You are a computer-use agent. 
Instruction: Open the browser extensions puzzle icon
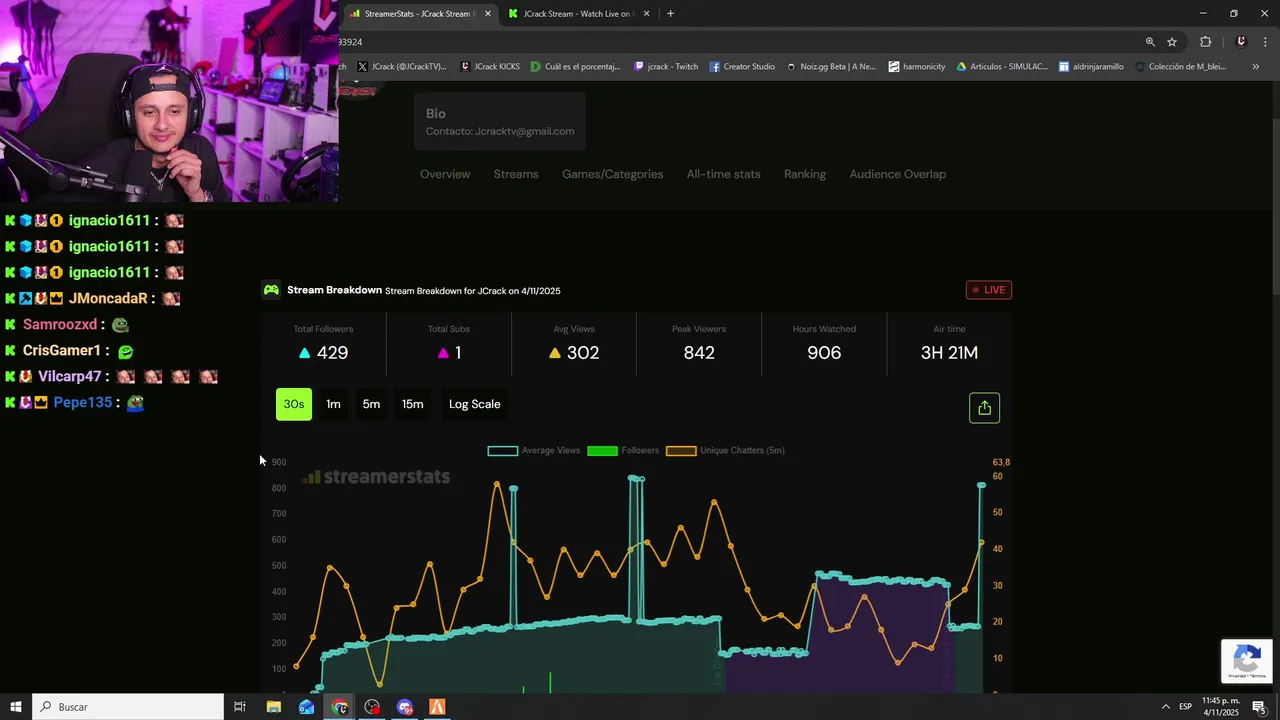[x=1205, y=42]
